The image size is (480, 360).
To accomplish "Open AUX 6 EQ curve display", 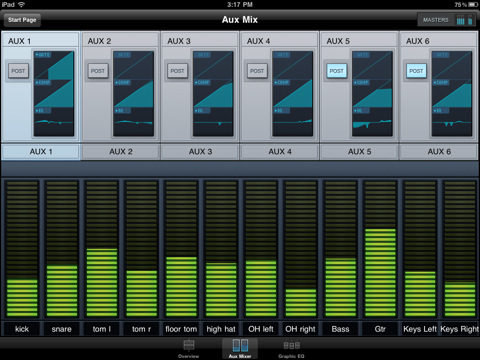I will (452, 122).
